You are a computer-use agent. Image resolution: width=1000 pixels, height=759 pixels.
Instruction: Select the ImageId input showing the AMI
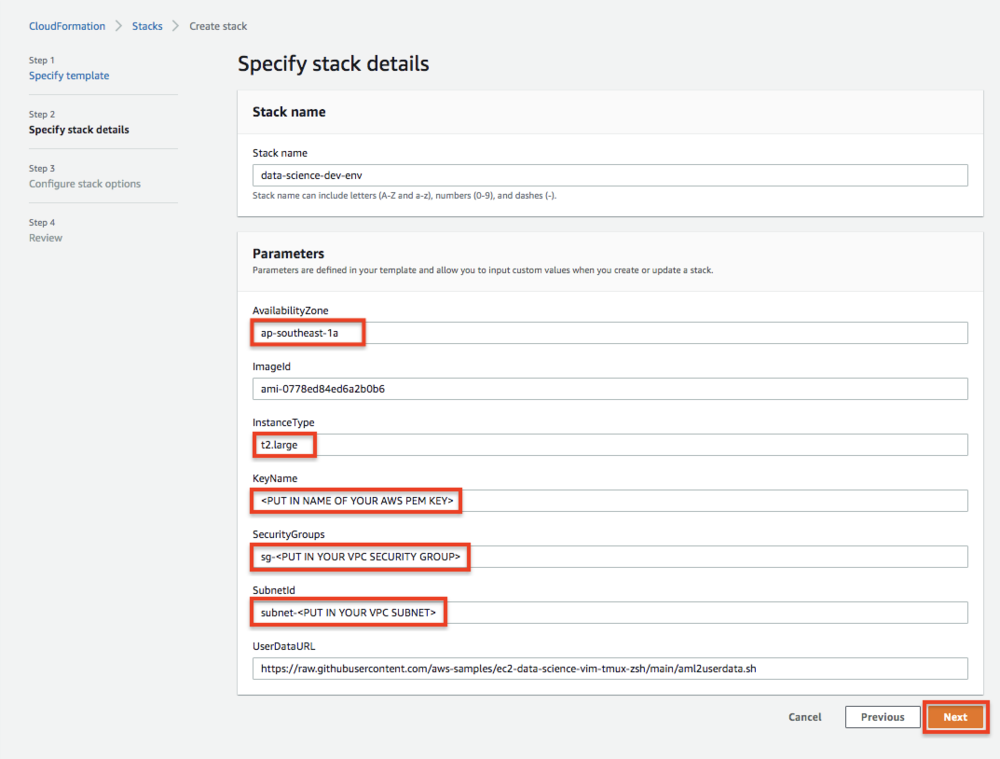coord(608,388)
